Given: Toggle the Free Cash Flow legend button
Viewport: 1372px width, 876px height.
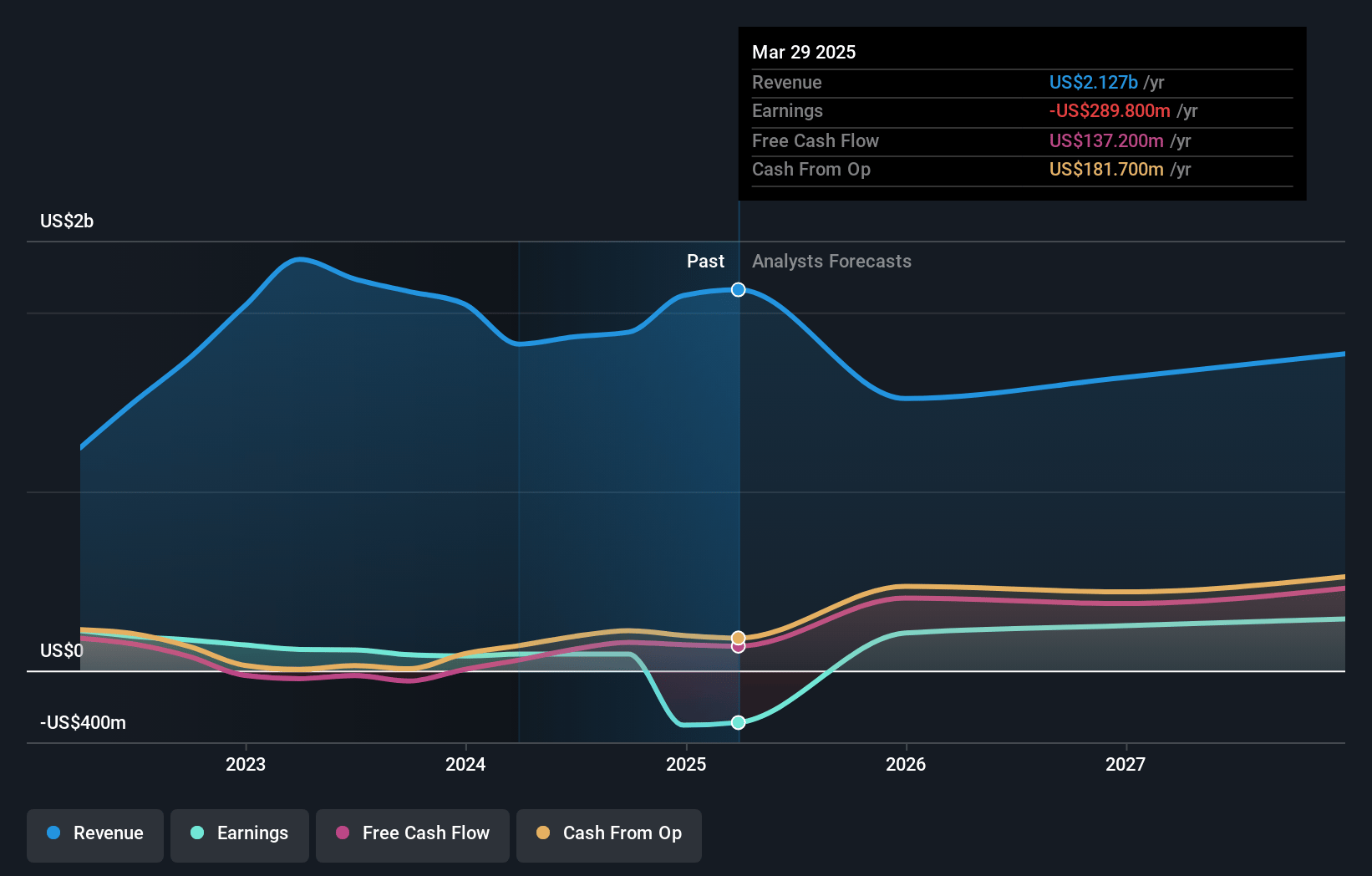Looking at the screenshot, I should (413, 835).
